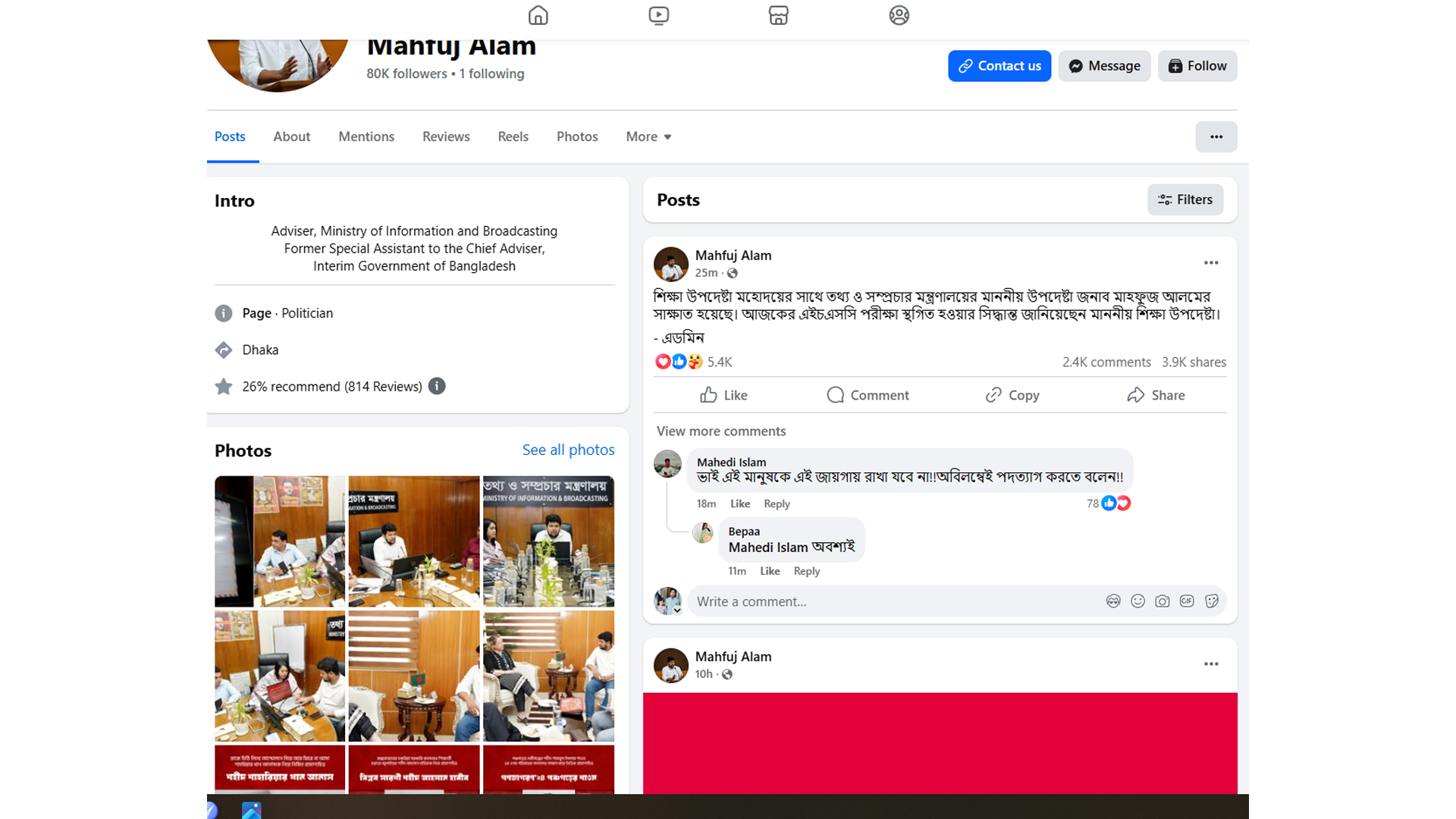The height and width of the screenshot is (819, 1456).
Task: Click the See all photos link
Action: click(x=568, y=450)
